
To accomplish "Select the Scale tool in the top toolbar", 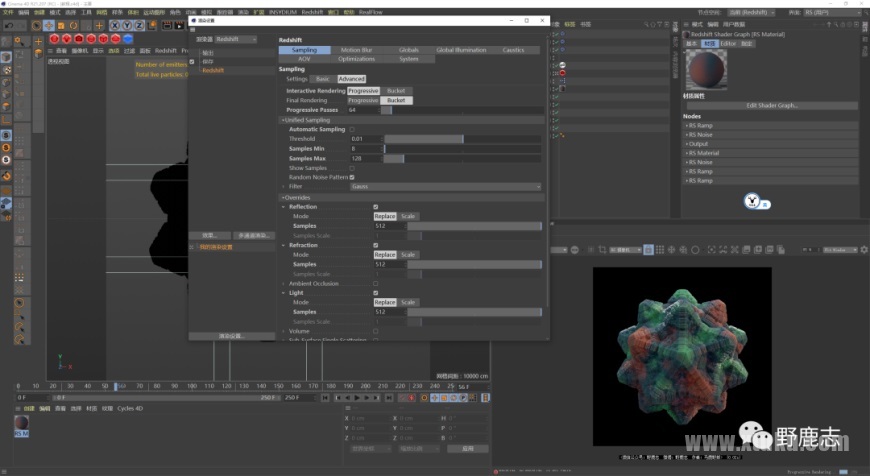I will click(x=61, y=26).
